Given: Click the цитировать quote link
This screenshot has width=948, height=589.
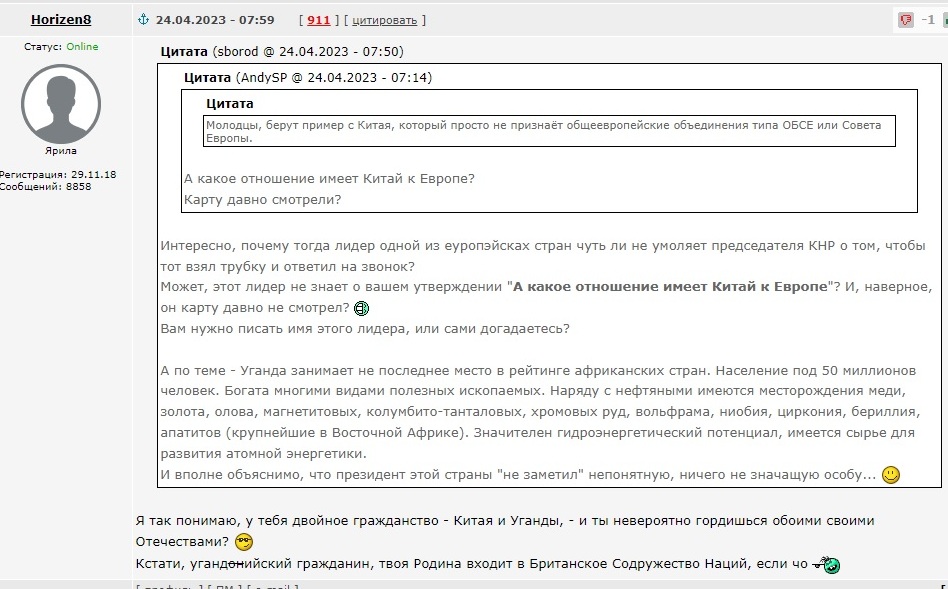Looking at the screenshot, I should [x=385, y=20].
